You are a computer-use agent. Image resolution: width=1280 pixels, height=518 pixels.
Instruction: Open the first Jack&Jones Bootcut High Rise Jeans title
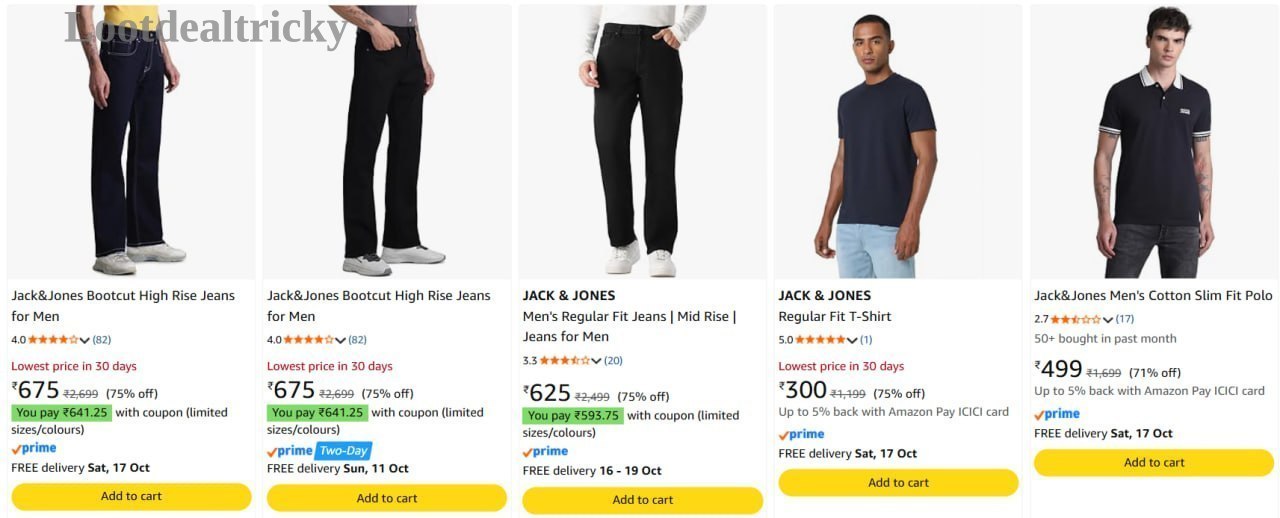[x=123, y=306]
